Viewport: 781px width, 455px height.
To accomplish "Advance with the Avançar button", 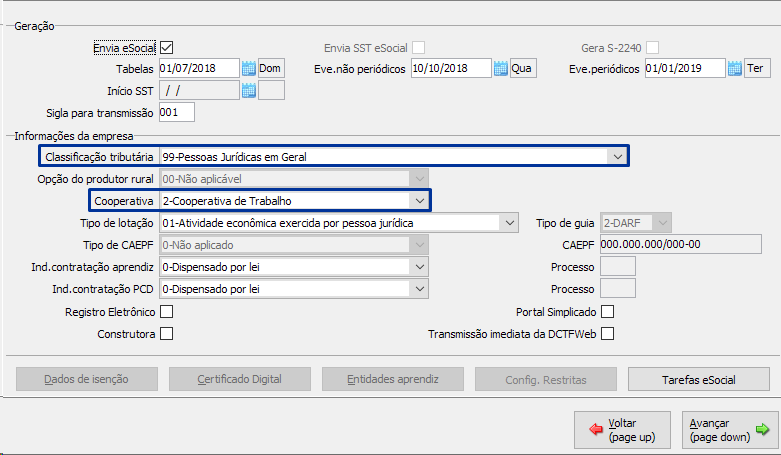I will point(730,430).
